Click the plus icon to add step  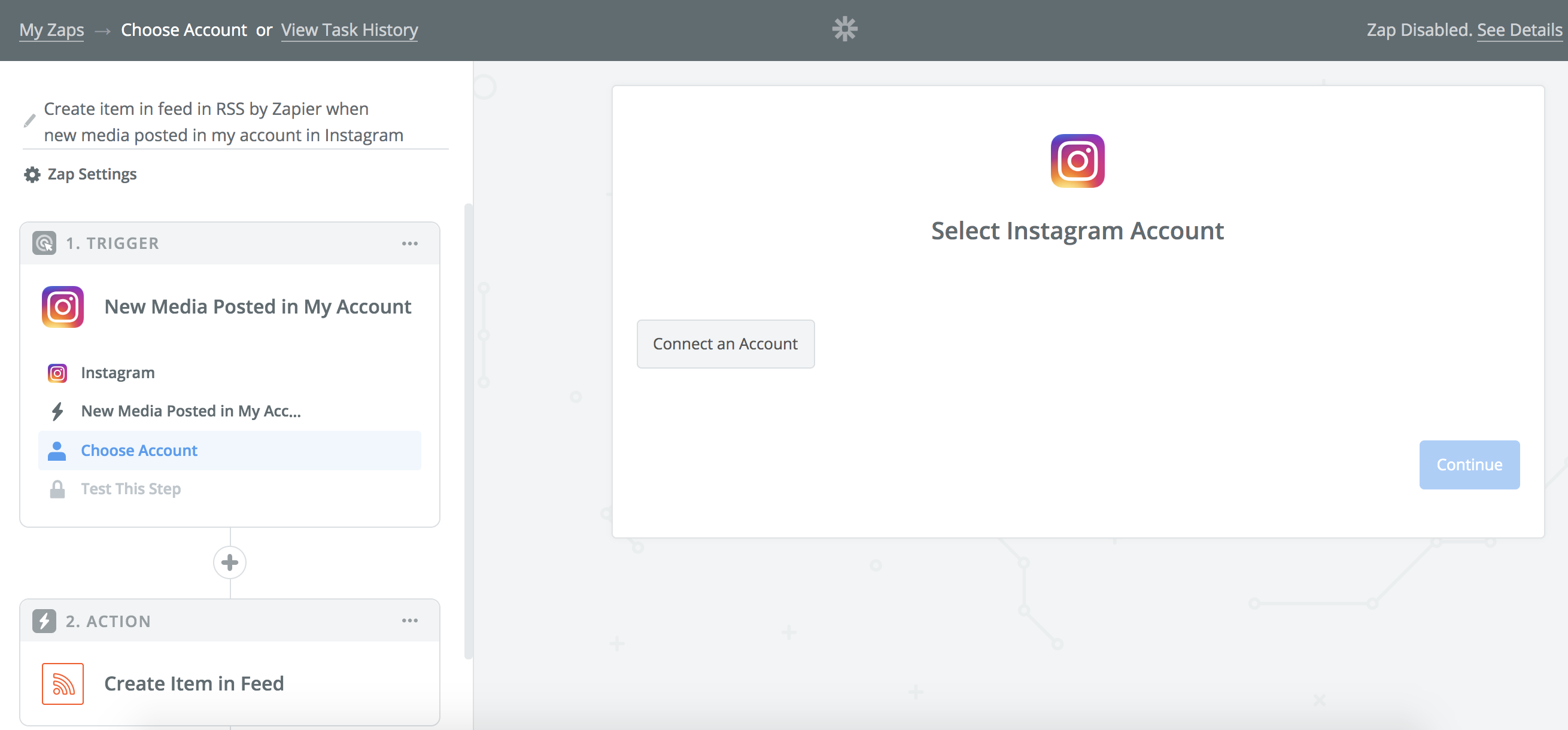[x=229, y=562]
